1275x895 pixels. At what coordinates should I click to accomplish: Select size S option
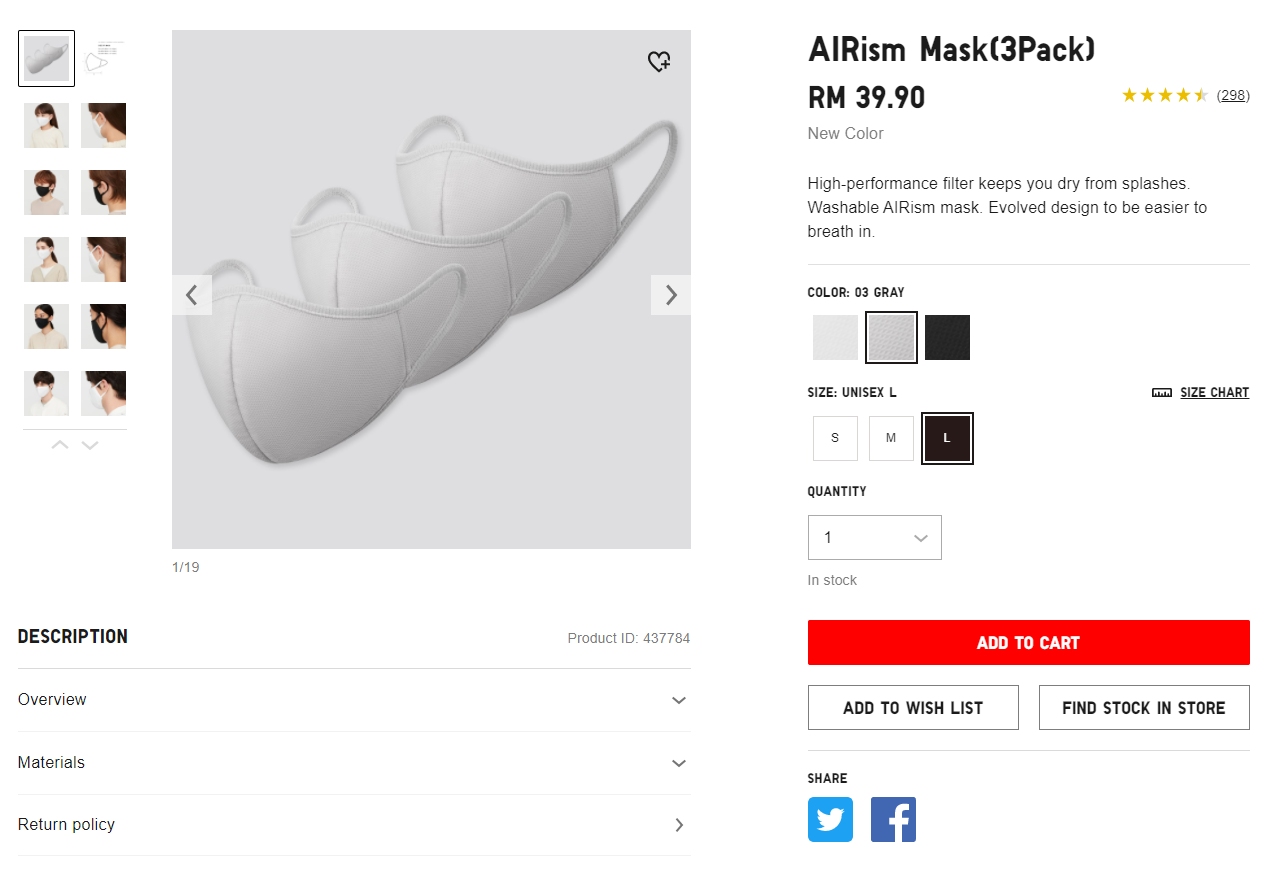835,438
